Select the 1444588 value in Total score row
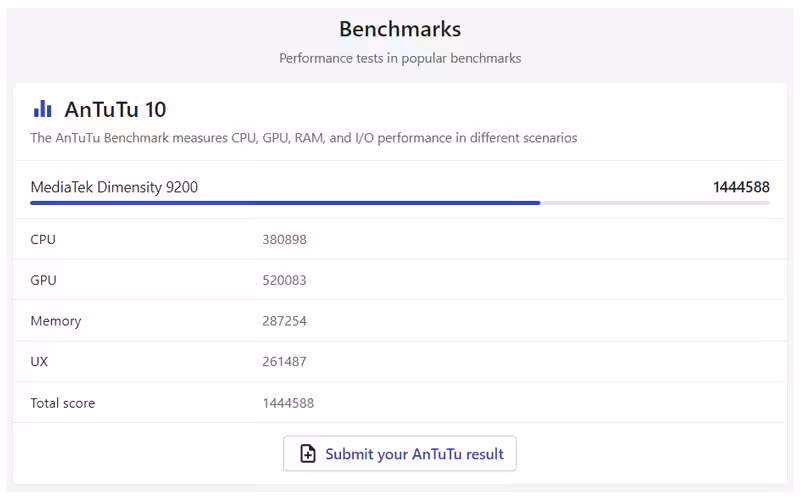 288,403
